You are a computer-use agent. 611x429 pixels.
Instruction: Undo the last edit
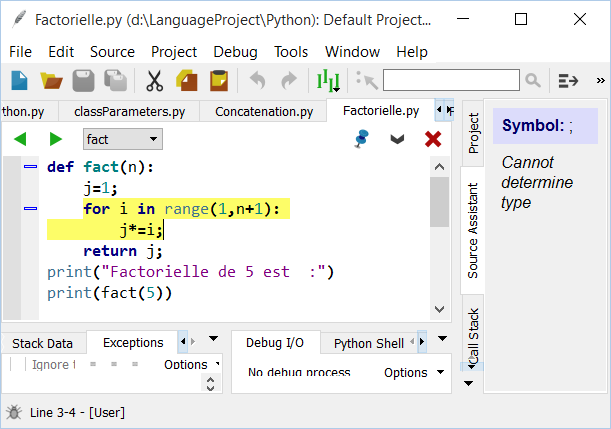[x=258, y=81]
